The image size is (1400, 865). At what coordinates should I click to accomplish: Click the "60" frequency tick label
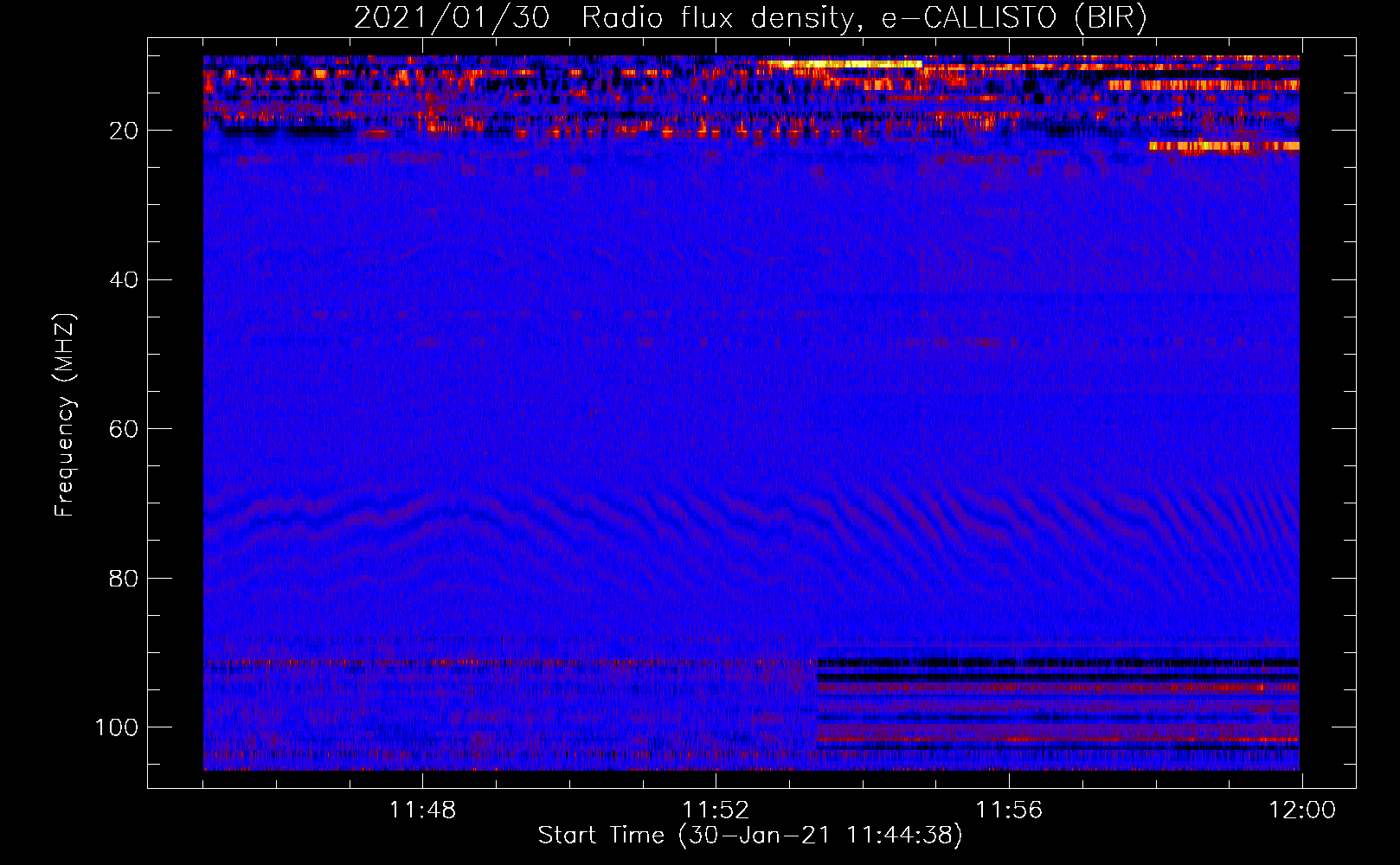125,429
